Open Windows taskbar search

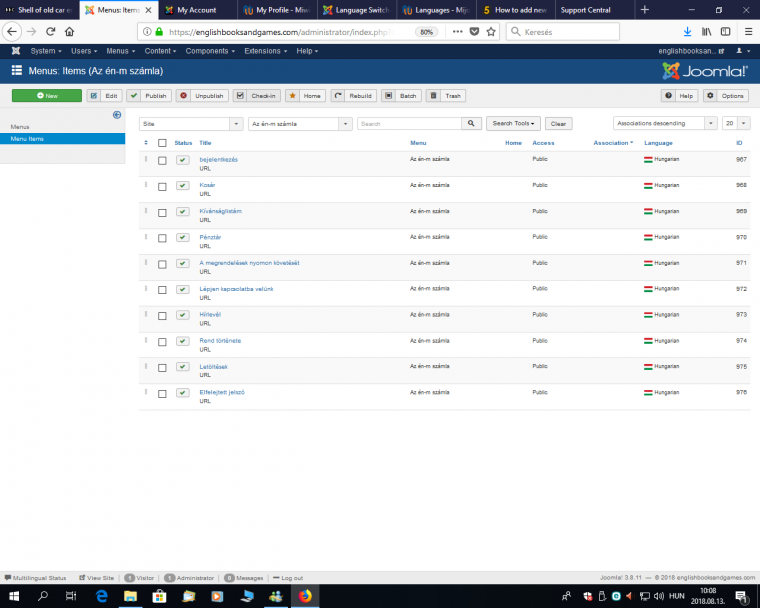pyautogui.click(x=43, y=596)
